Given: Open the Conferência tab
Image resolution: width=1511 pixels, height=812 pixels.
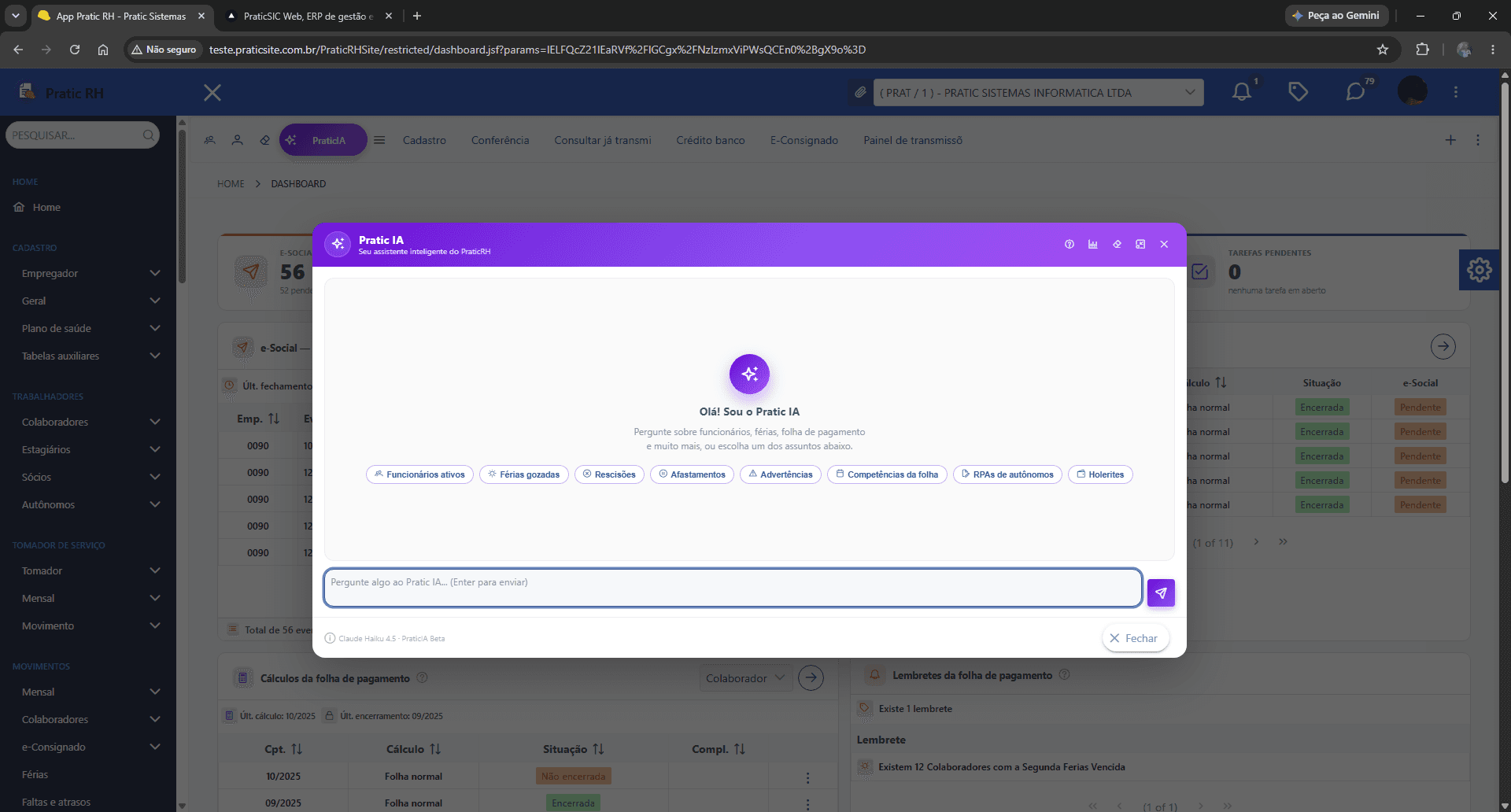Looking at the screenshot, I should (x=500, y=140).
